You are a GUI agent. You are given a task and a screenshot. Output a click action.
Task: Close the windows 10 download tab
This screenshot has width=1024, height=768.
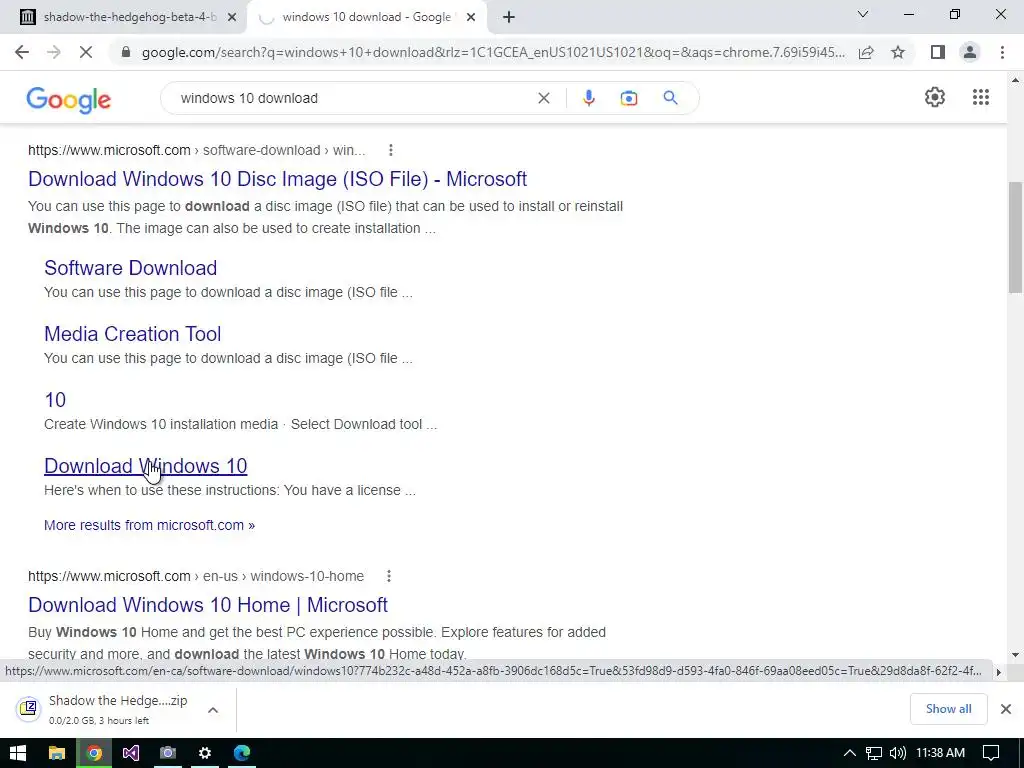470,17
